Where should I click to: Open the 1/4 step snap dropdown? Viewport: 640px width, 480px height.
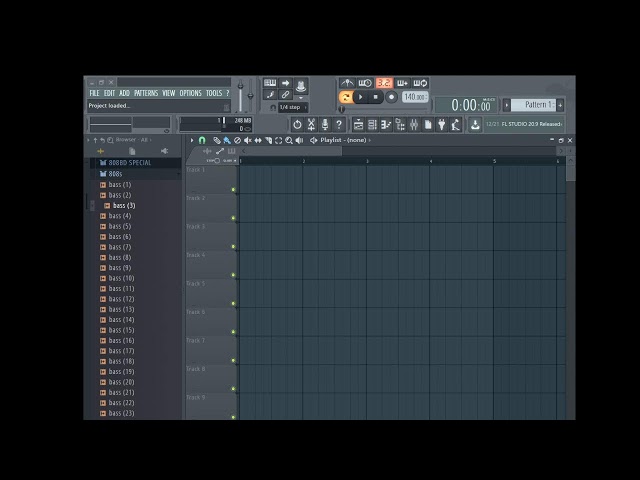(293, 107)
